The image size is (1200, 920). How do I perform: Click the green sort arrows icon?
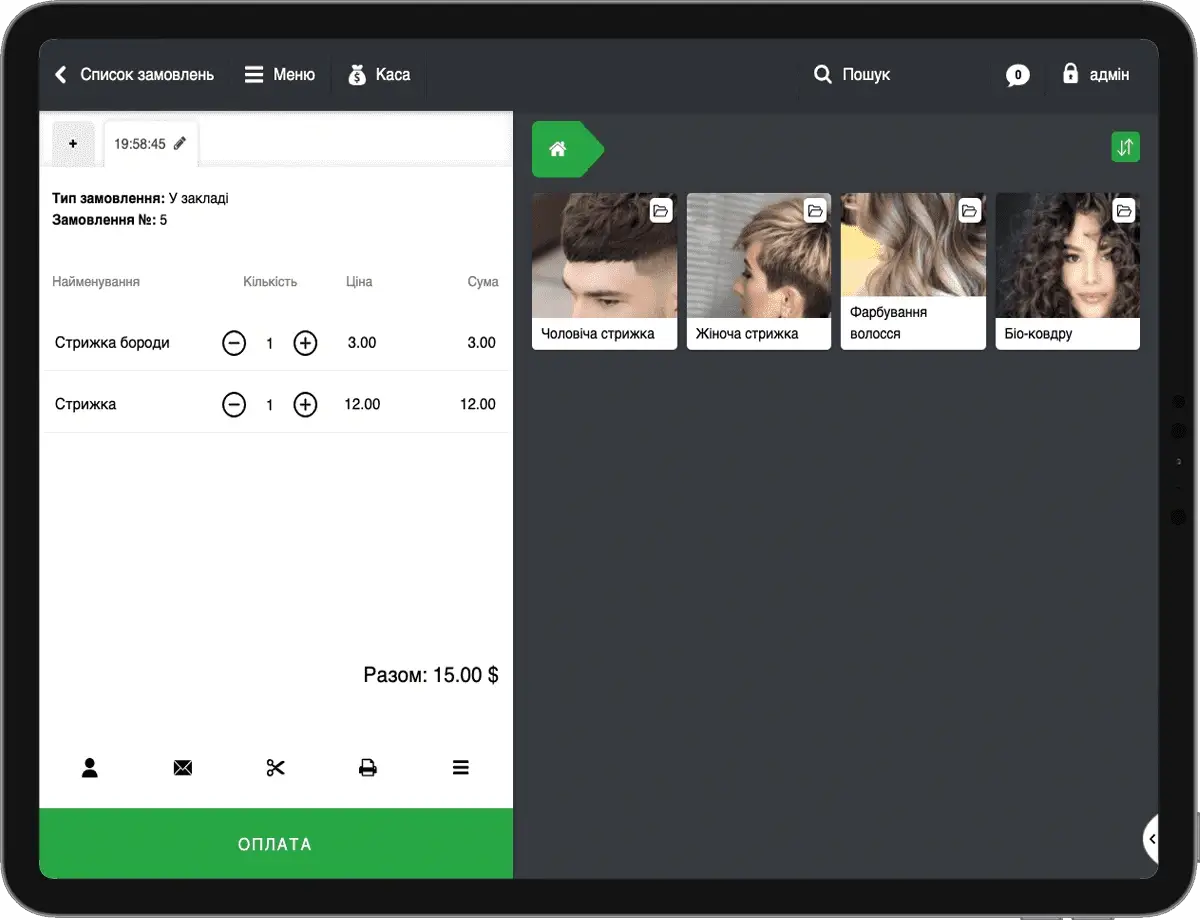point(1125,148)
